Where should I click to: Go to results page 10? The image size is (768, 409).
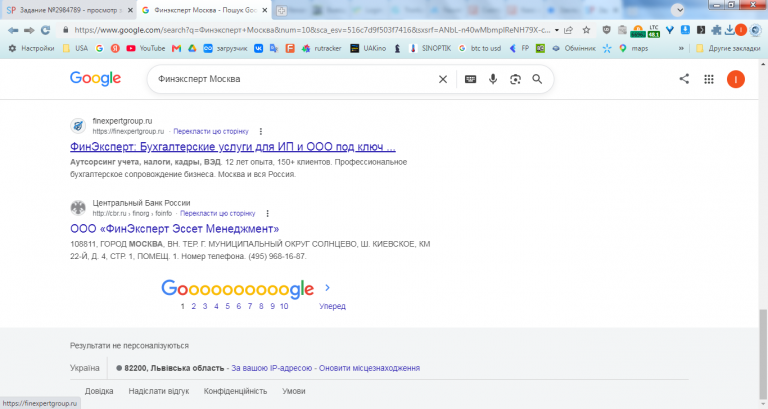(x=284, y=306)
